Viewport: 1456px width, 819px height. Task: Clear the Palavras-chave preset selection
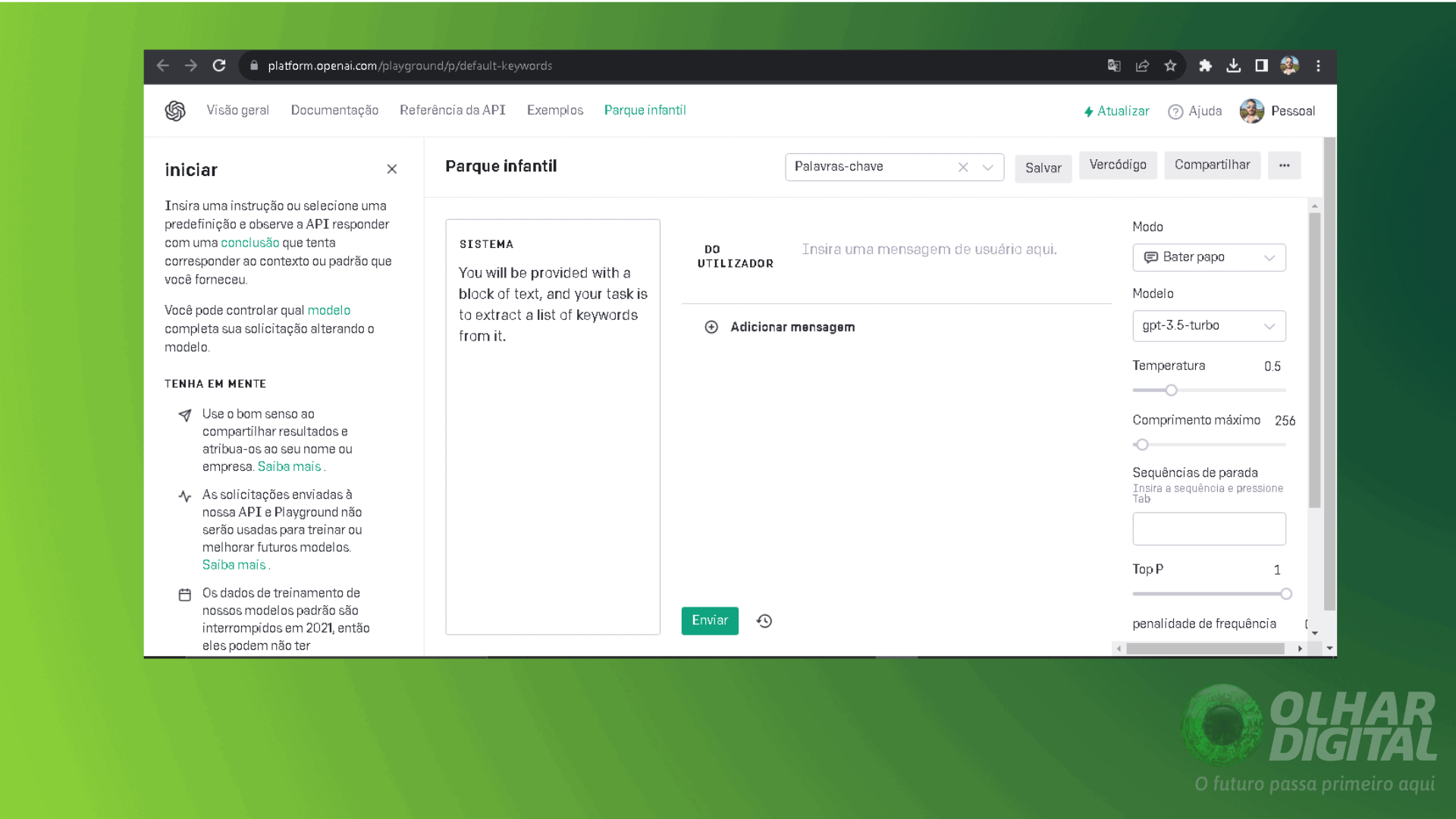click(x=963, y=167)
